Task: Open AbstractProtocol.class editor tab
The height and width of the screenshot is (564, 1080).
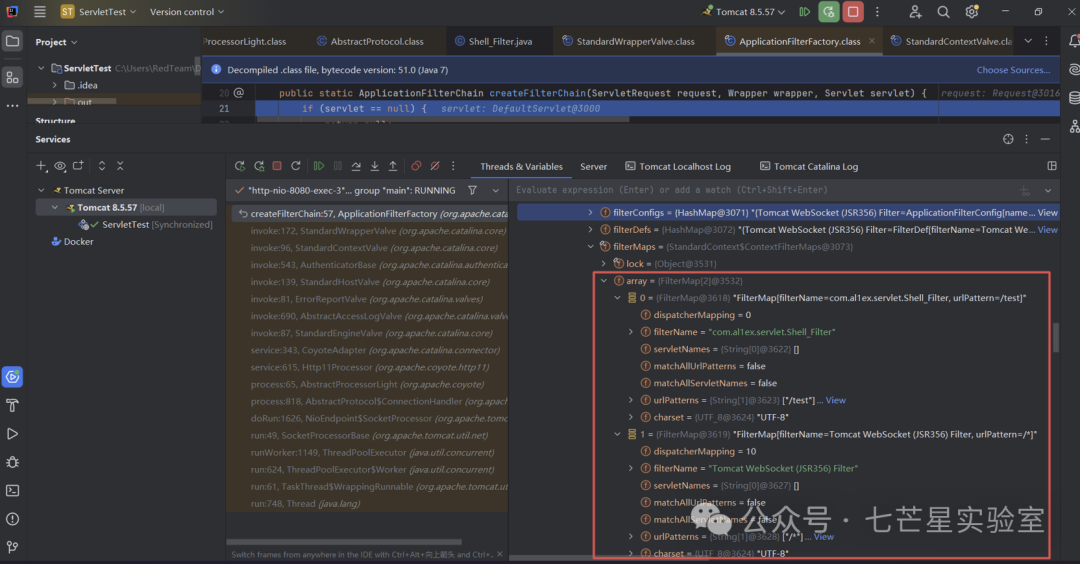Action: (370, 41)
